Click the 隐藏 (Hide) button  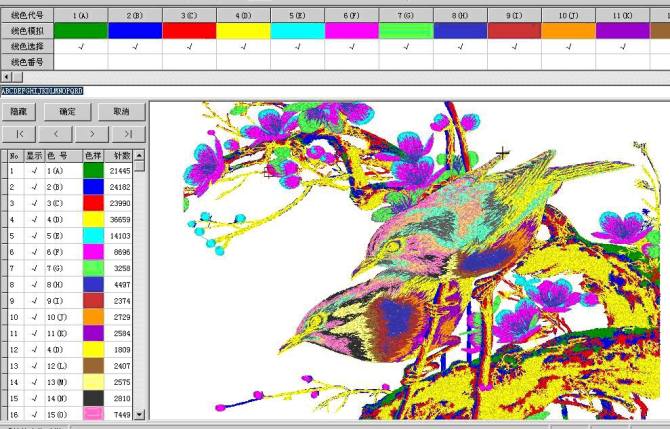(x=20, y=112)
